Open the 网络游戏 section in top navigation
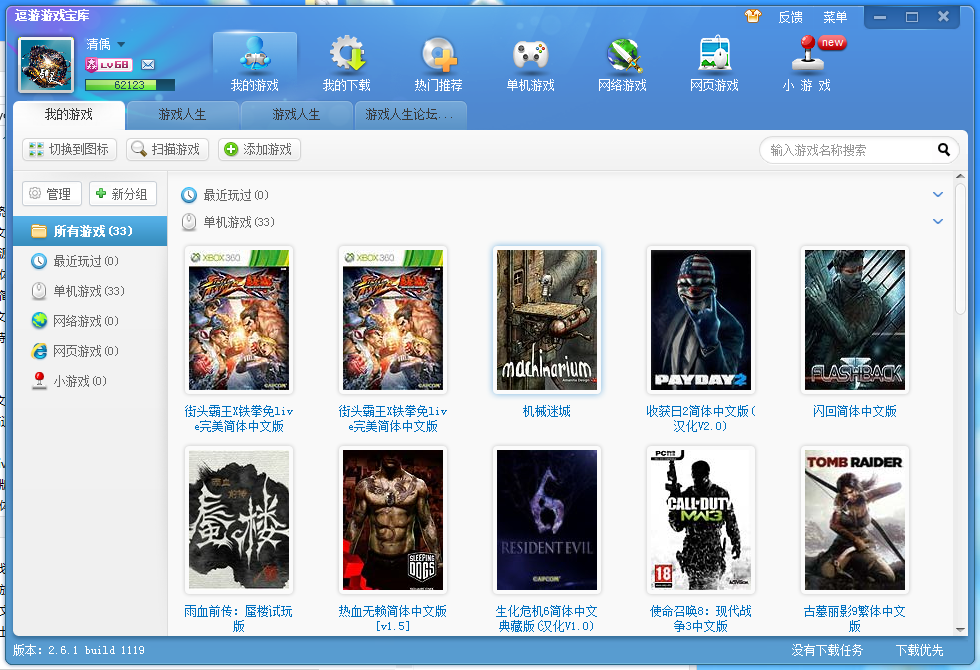Image resolution: width=980 pixels, height=670 pixels. (x=622, y=64)
